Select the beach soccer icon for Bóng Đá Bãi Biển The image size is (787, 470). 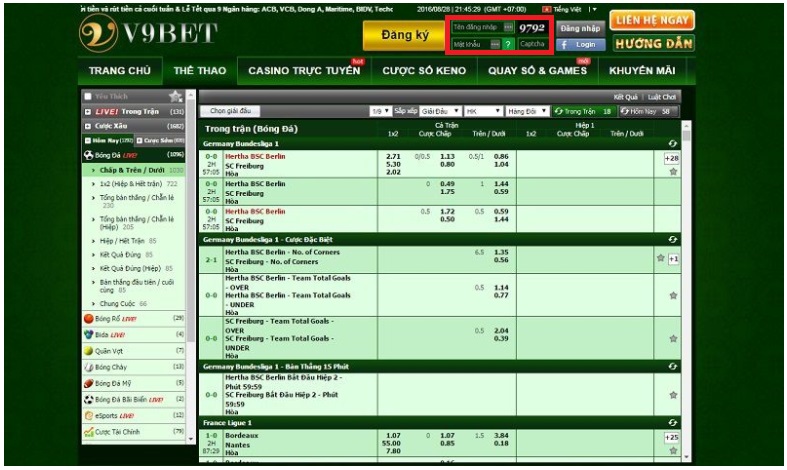click(x=89, y=400)
